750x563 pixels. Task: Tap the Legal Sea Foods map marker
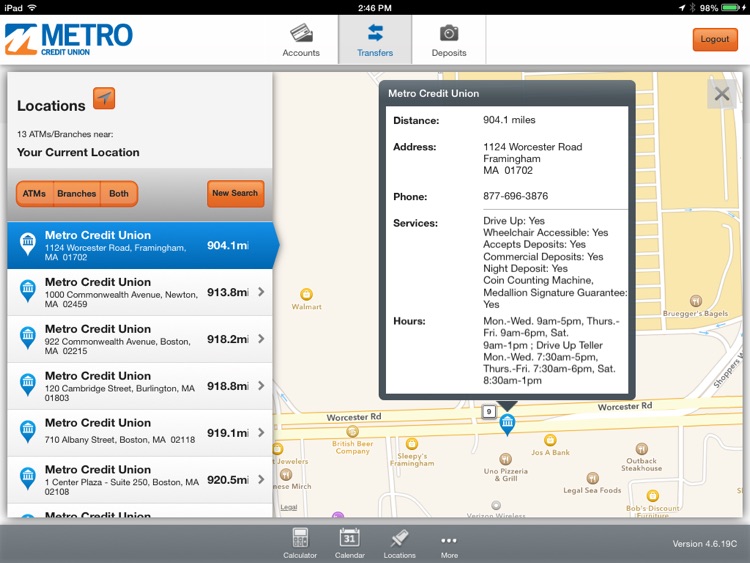tap(592, 478)
